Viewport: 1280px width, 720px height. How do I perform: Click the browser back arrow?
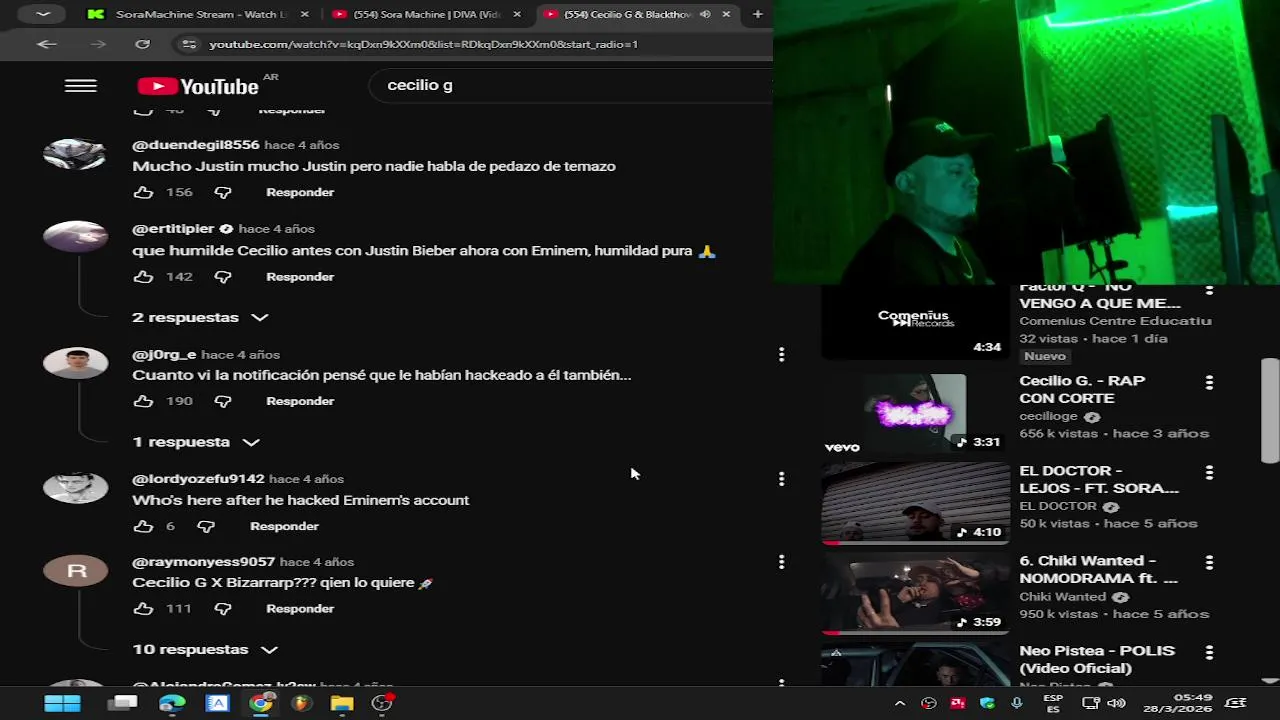[x=47, y=44]
